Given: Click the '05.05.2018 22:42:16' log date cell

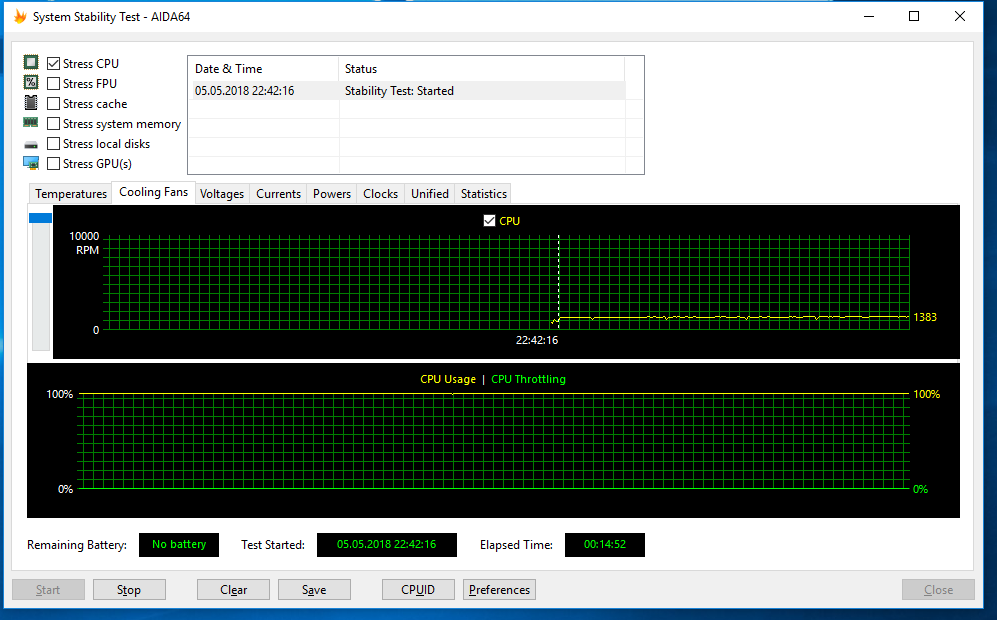Looking at the screenshot, I should click(245, 91).
